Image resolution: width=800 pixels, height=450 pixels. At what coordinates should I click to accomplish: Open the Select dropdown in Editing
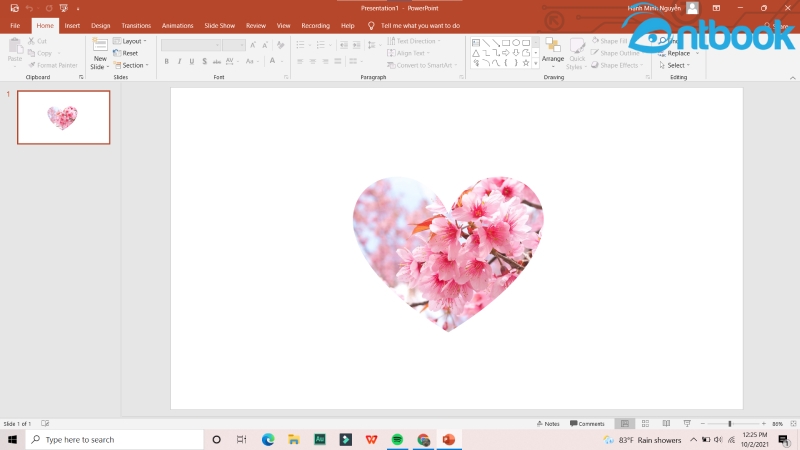[677, 65]
